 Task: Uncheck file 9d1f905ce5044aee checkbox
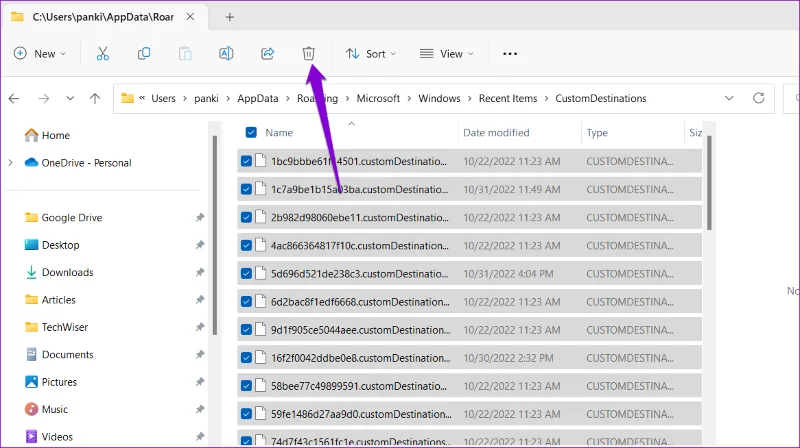[246, 330]
